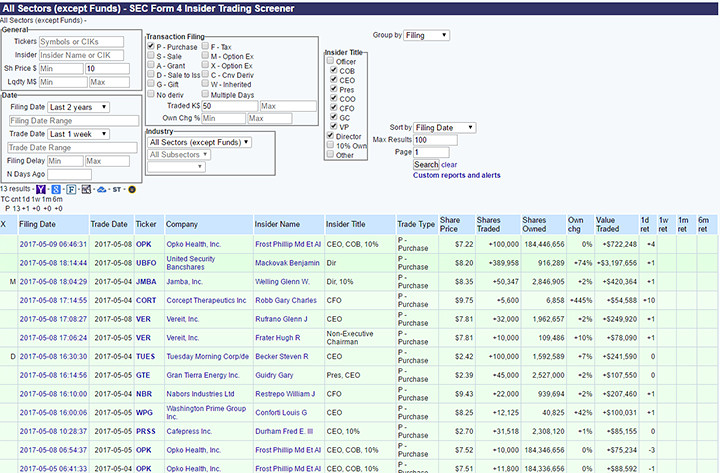The width and height of the screenshot is (720, 473).
Task: Open the Sort by Filing Date dropdown
Action: [444, 128]
